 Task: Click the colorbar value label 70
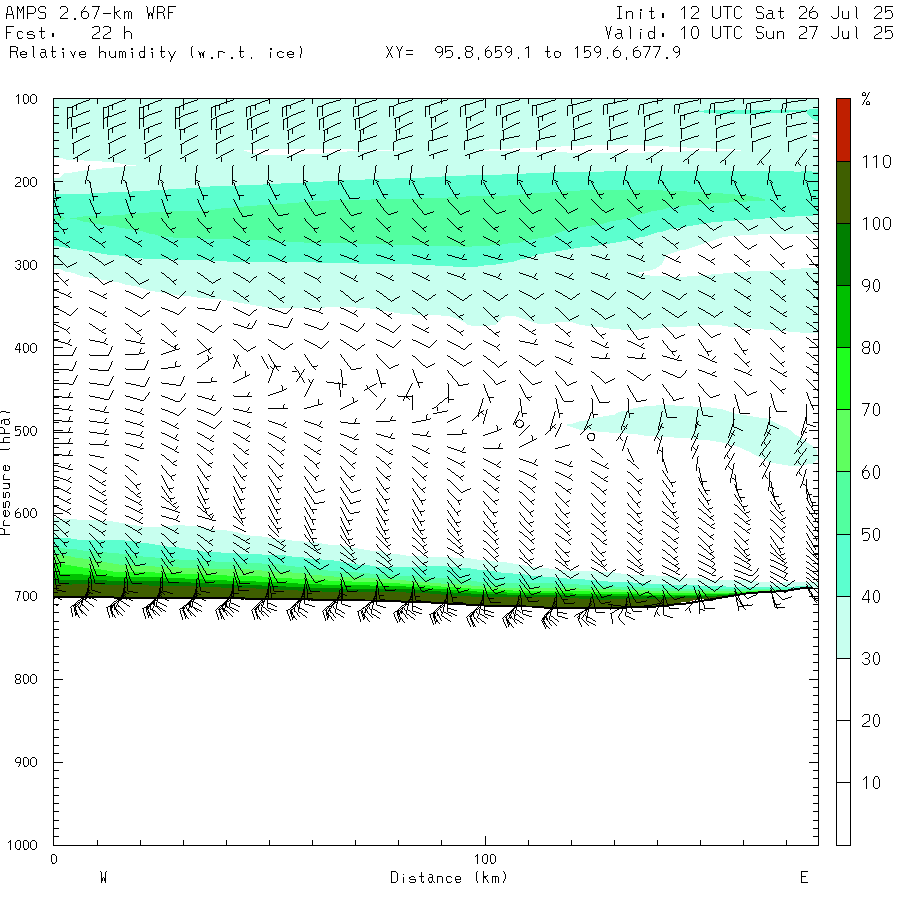pos(871,410)
